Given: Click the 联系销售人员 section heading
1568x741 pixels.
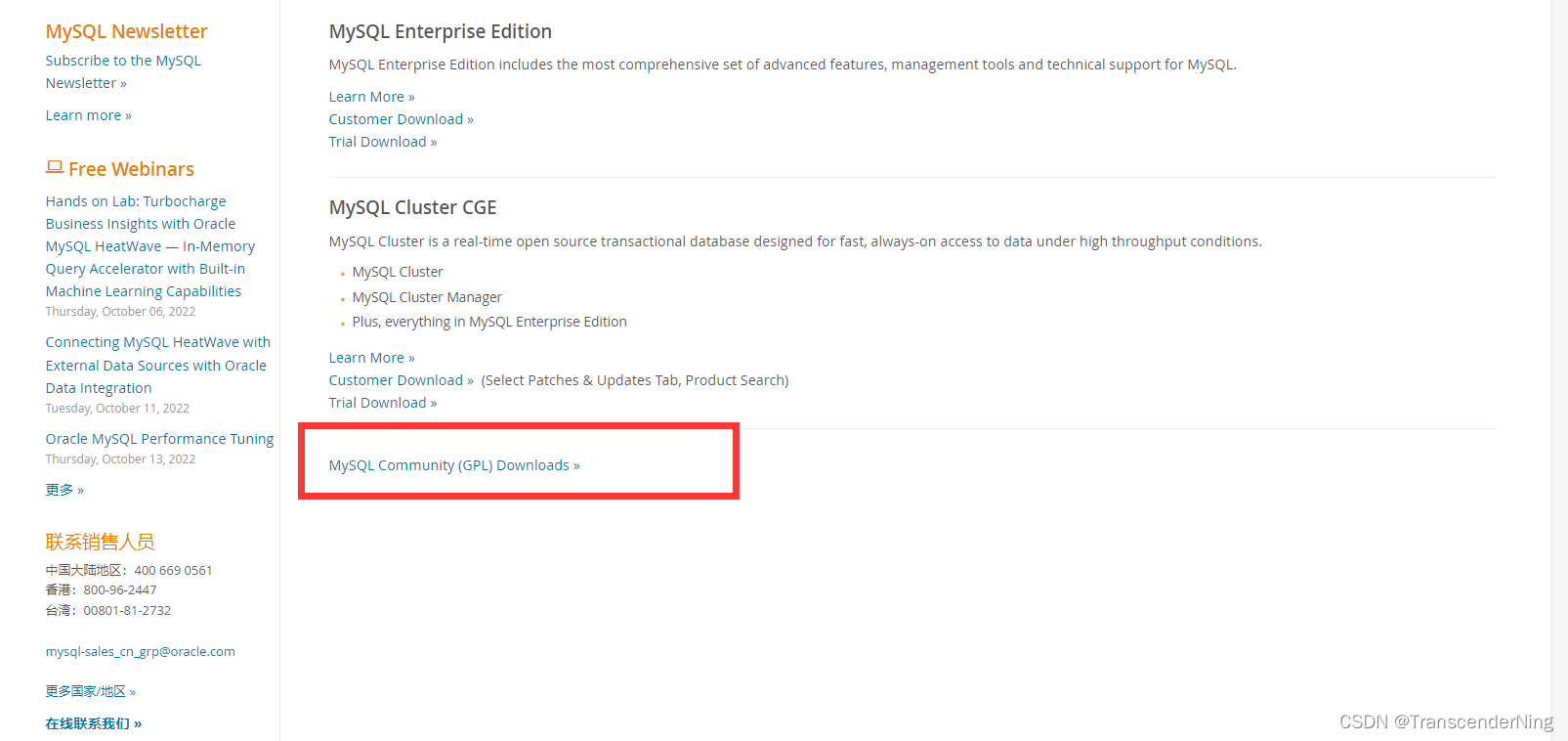Looking at the screenshot, I should click(101, 541).
